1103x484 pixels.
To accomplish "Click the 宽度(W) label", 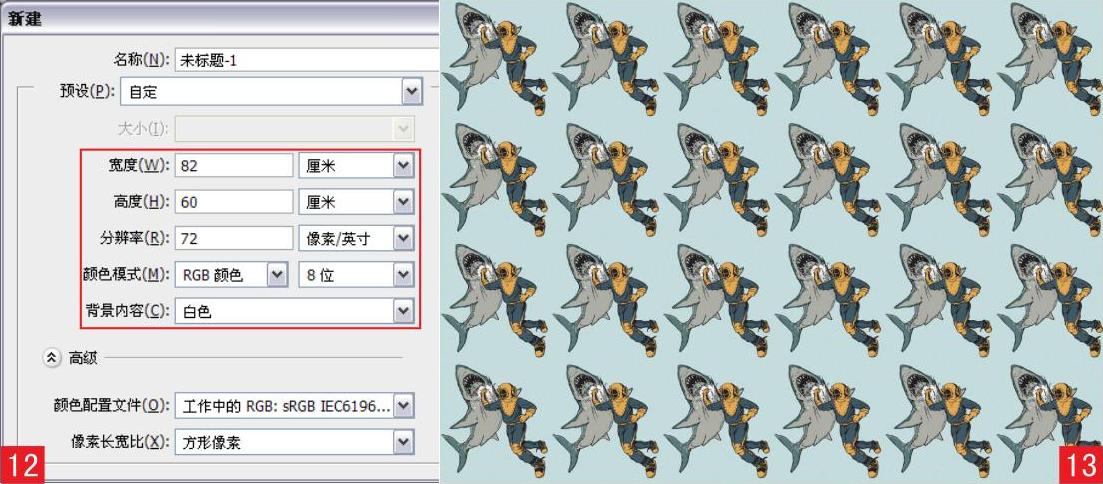I will (137, 166).
